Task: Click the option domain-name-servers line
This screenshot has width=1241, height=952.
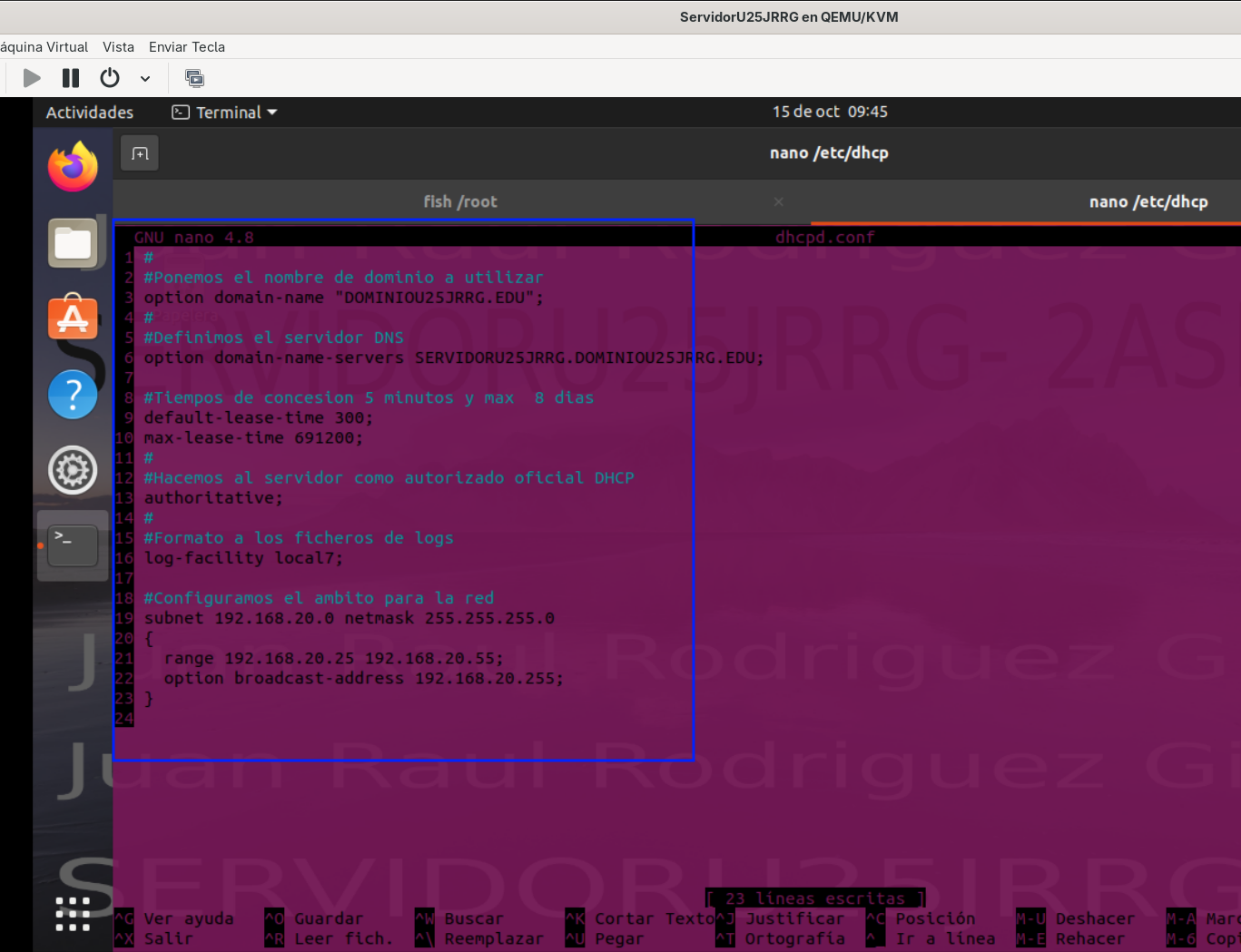Action: point(454,358)
